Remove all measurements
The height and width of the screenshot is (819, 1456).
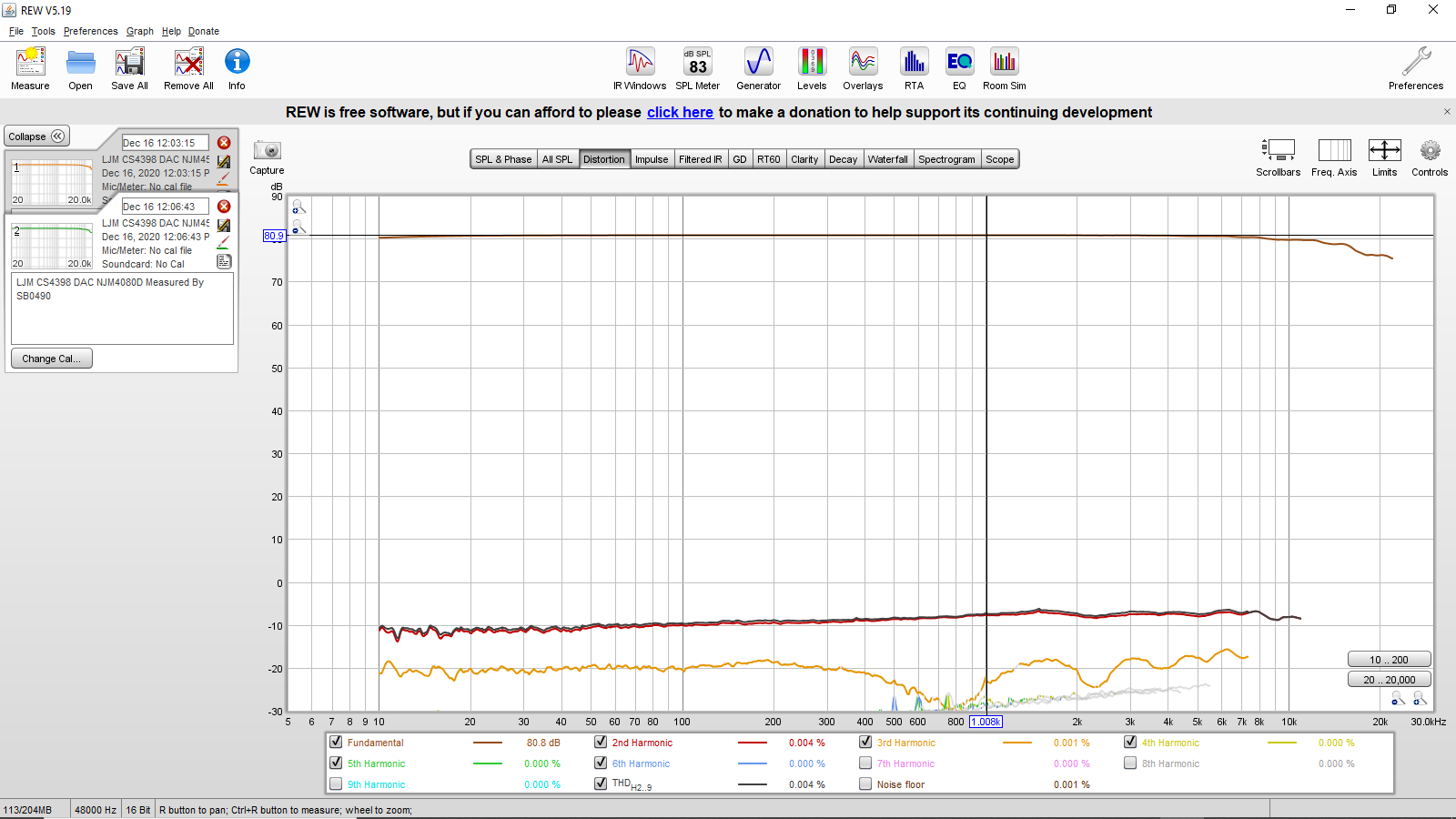[188, 69]
